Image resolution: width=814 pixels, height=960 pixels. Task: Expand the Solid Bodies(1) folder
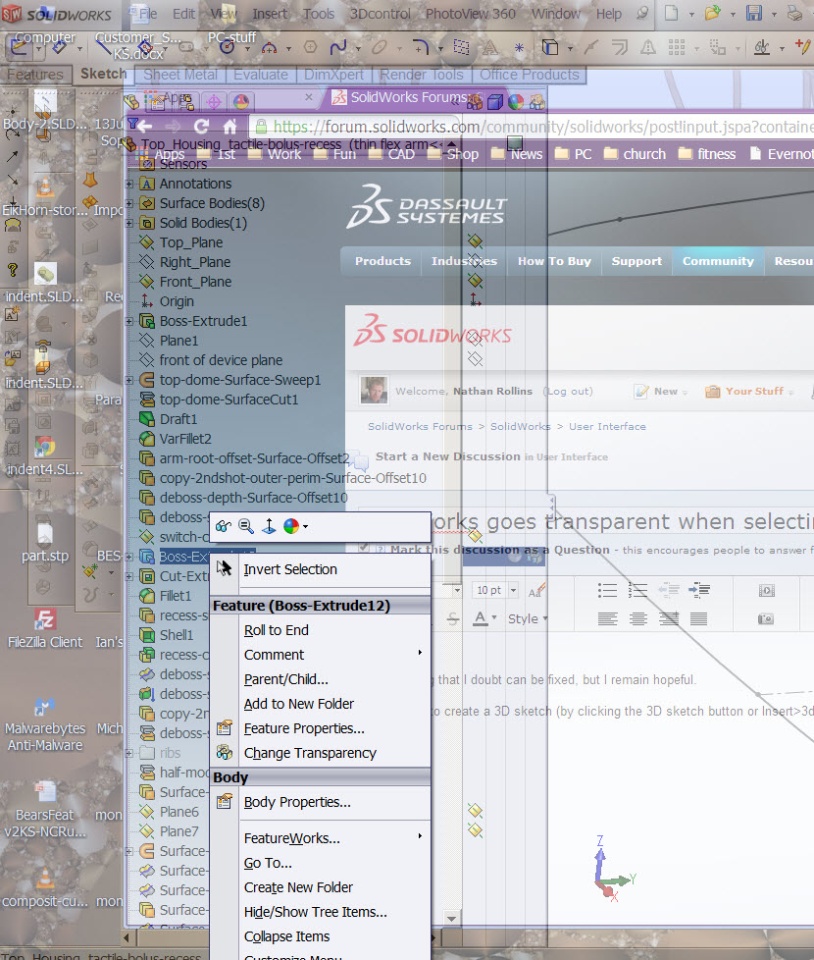(129, 223)
